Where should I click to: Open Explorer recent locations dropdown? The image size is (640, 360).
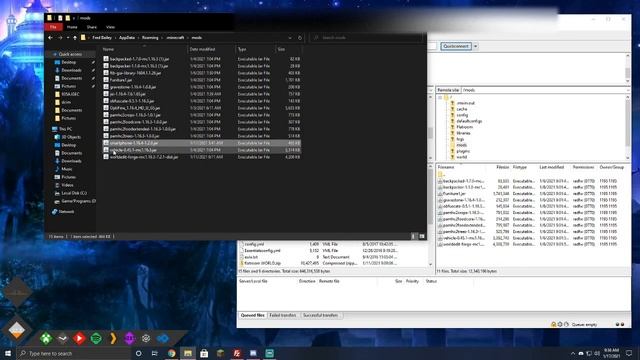tap(68, 38)
